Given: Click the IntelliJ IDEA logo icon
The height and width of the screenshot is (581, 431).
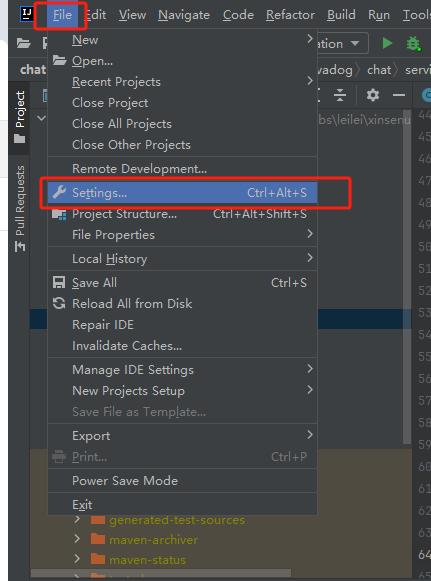Looking at the screenshot, I should pyautogui.click(x=27, y=14).
